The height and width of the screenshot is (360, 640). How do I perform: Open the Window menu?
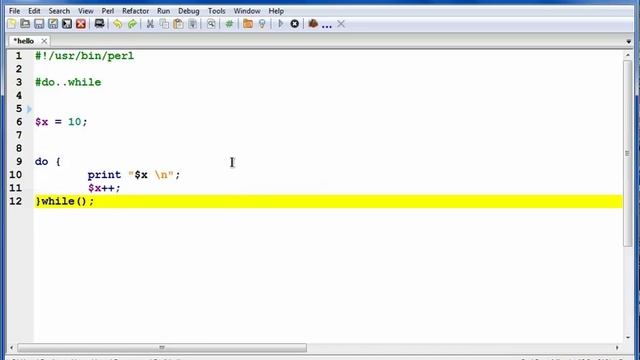pyautogui.click(x=247, y=11)
